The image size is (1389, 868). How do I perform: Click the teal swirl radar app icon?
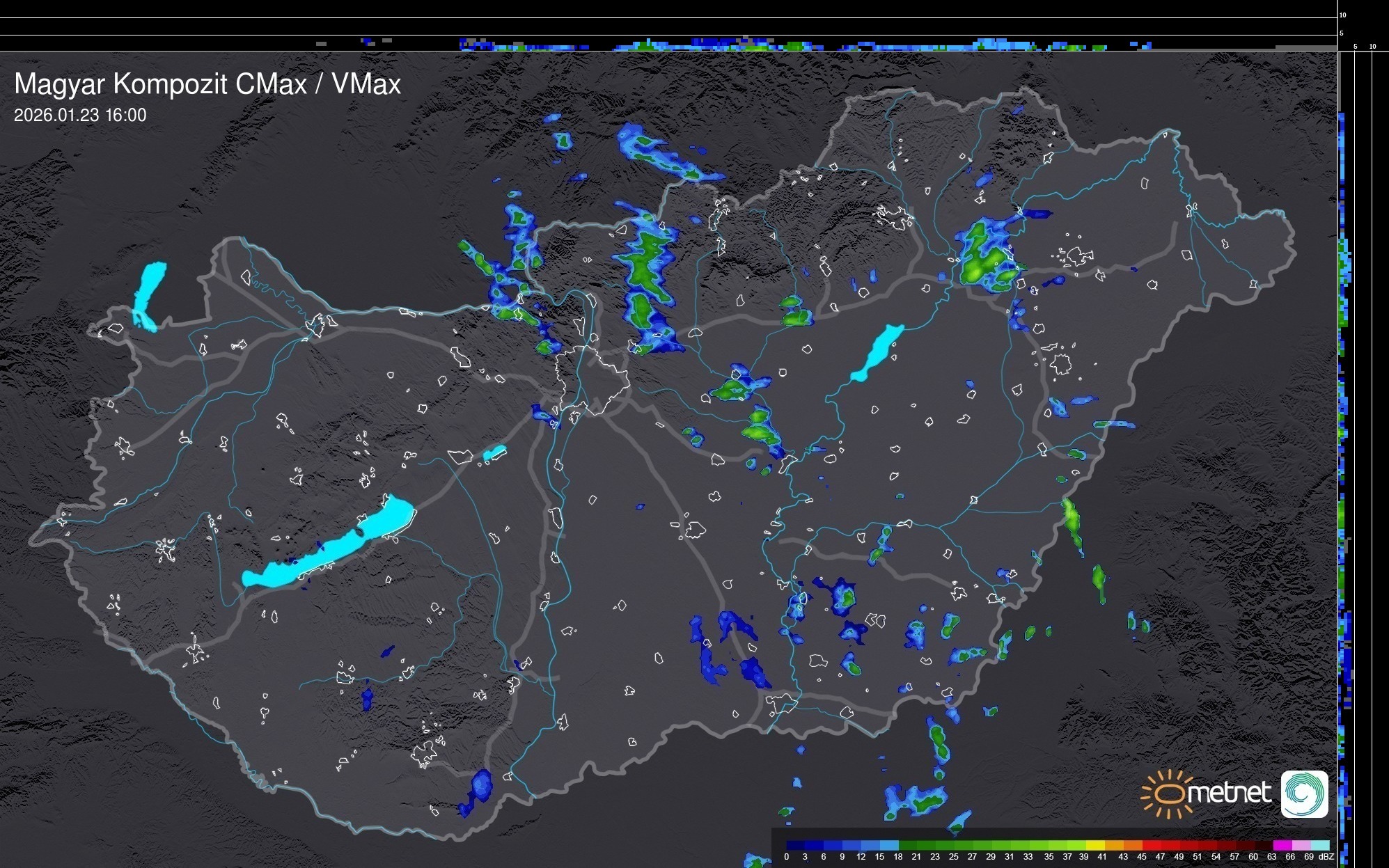[x=1304, y=794]
